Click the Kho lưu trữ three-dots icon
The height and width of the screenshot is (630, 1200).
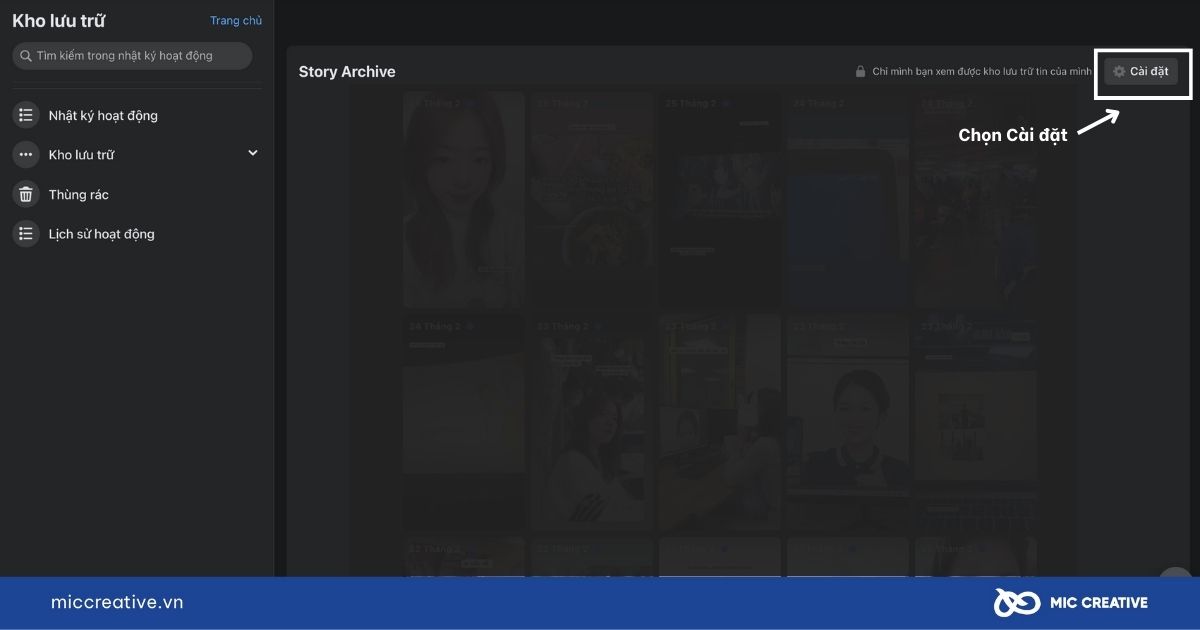point(26,155)
